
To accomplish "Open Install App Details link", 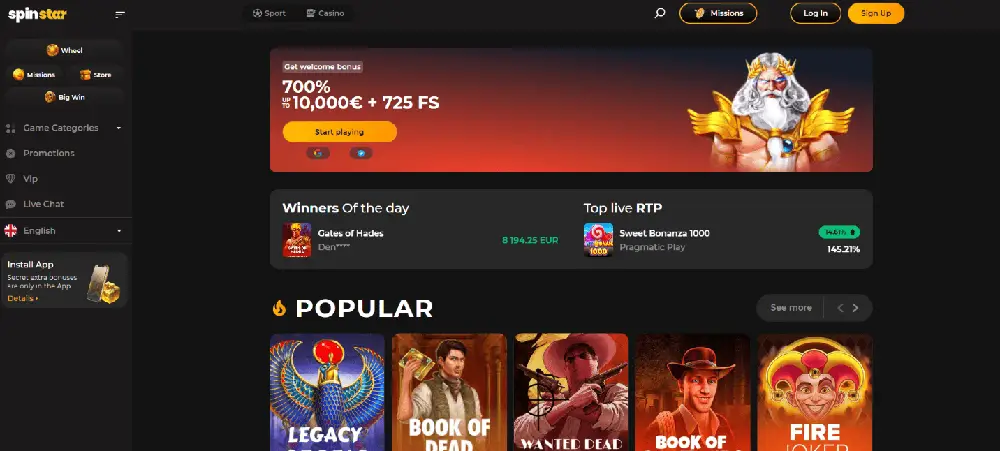I will click(x=23, y=299).
